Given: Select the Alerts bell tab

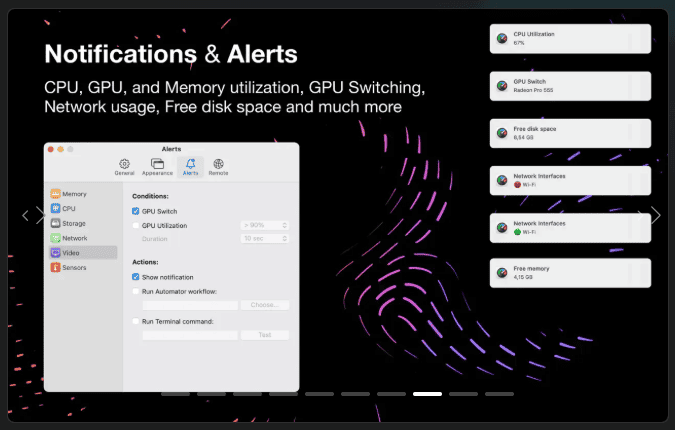Looking at the screenshot, I should tap(190, 167).
